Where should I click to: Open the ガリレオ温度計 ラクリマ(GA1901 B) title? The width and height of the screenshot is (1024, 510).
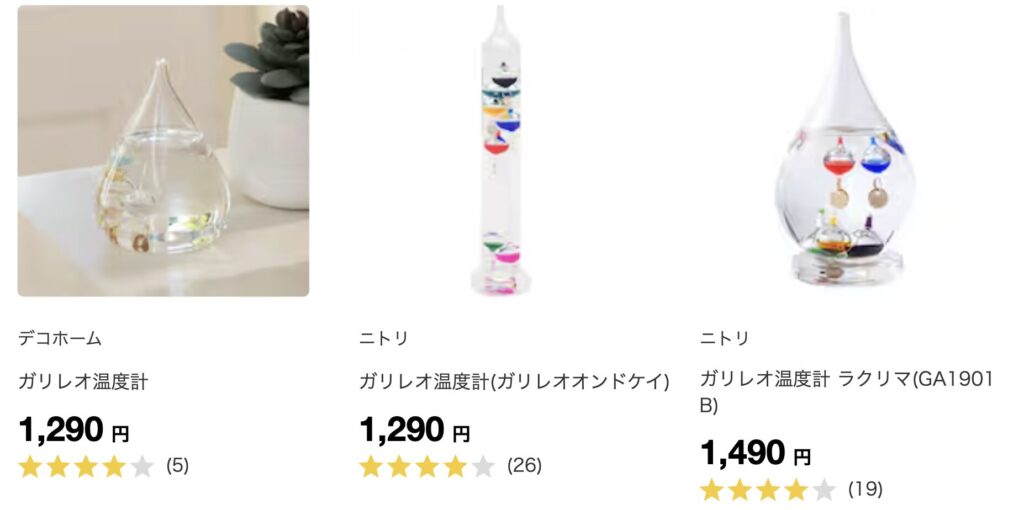coord(846,392)
